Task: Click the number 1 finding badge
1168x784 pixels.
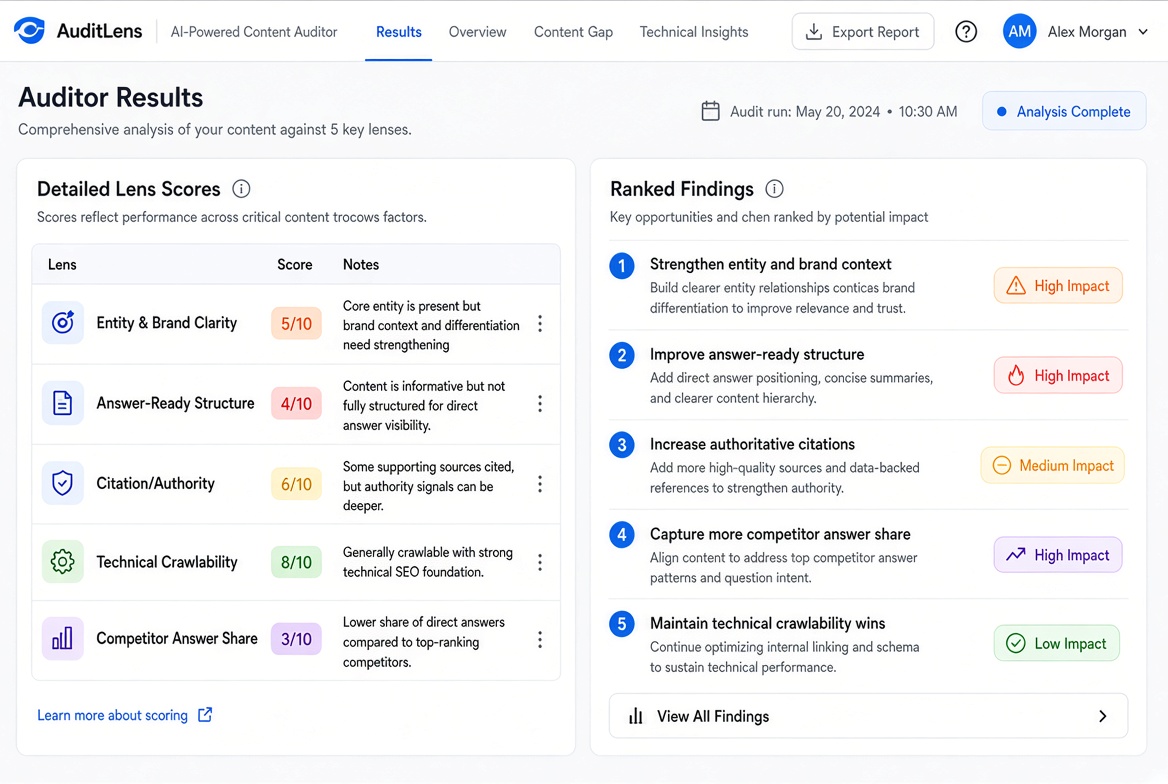Action: (622, 265)
